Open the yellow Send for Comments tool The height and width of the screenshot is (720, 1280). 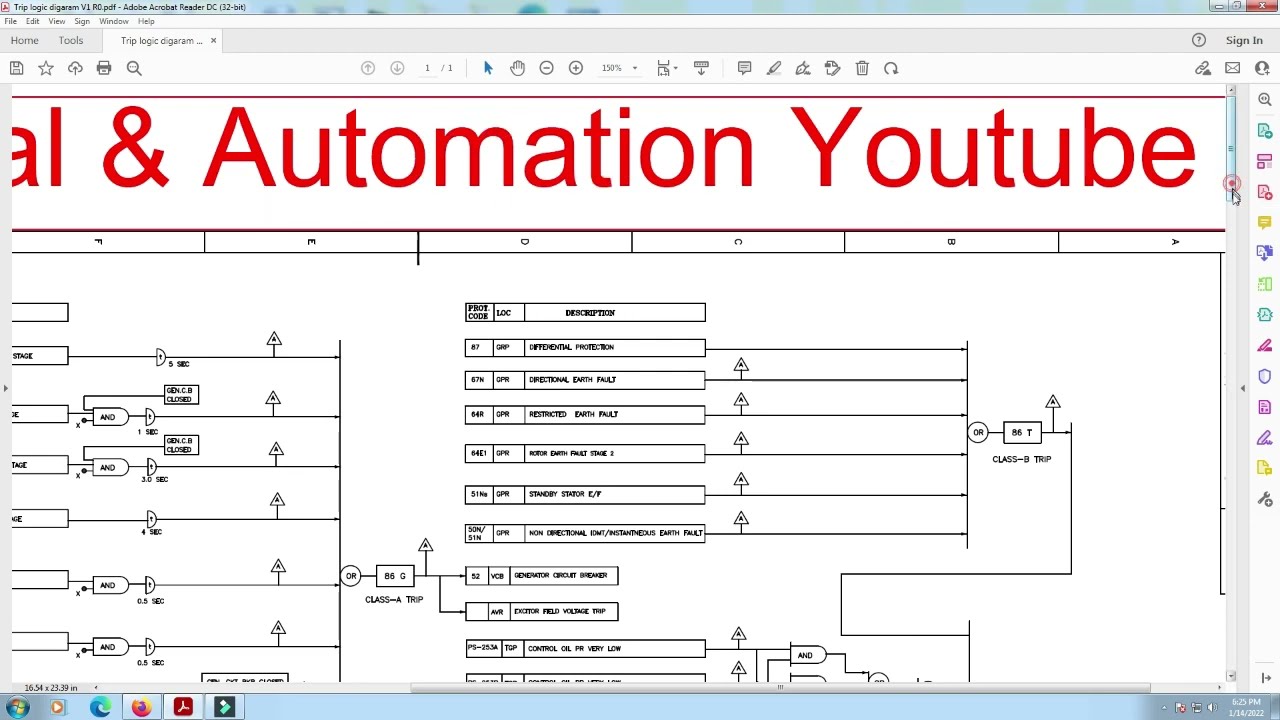pos(1265,468)
